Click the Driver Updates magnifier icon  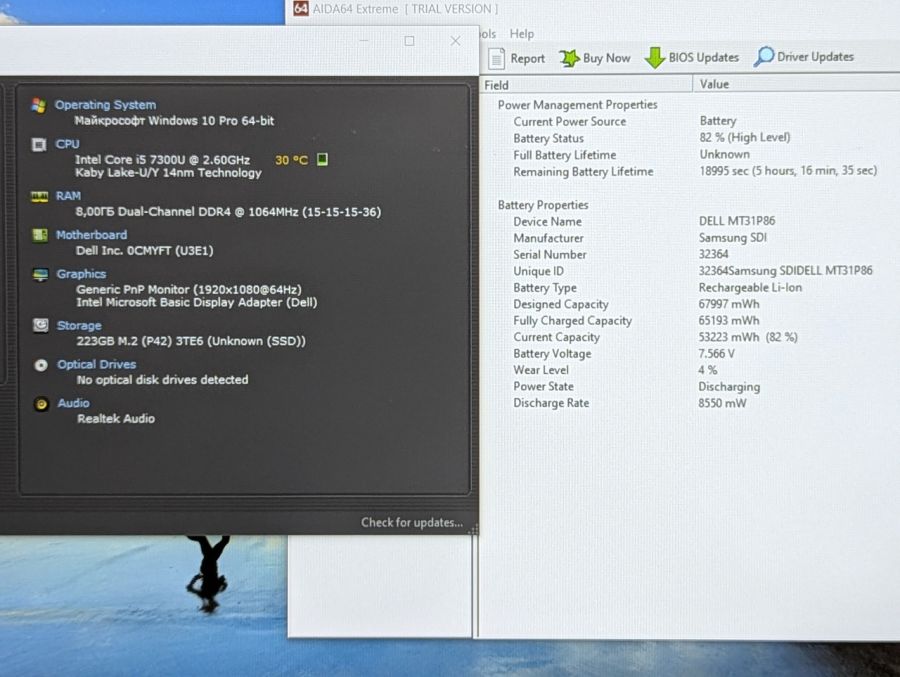click(x=764, y=56)
